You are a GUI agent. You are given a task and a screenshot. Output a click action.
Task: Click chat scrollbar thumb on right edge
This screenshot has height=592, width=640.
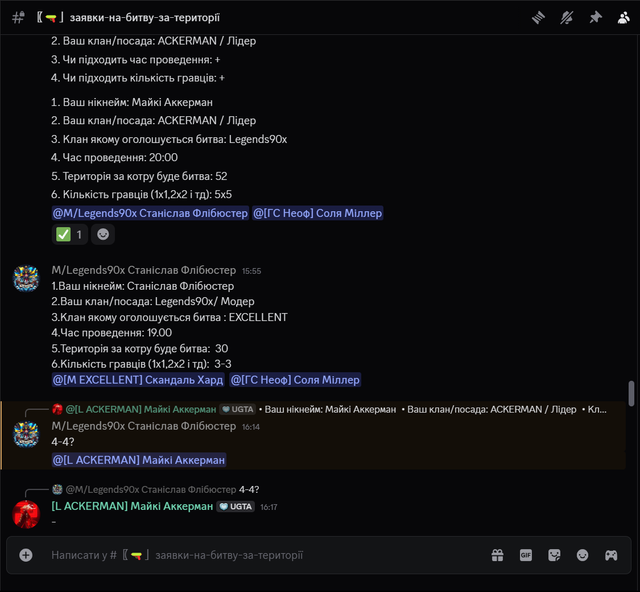coord(631,394)
